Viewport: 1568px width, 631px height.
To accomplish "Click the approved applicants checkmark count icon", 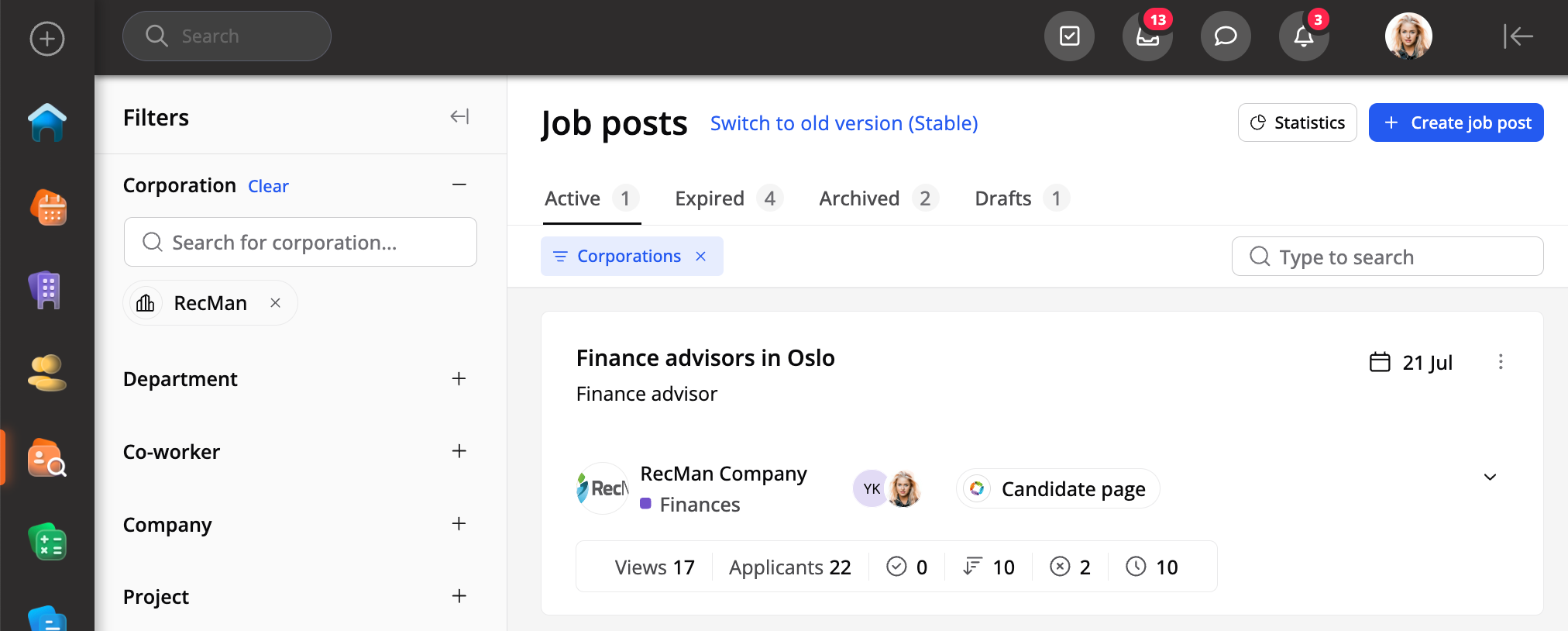I will tap(896, 567).
